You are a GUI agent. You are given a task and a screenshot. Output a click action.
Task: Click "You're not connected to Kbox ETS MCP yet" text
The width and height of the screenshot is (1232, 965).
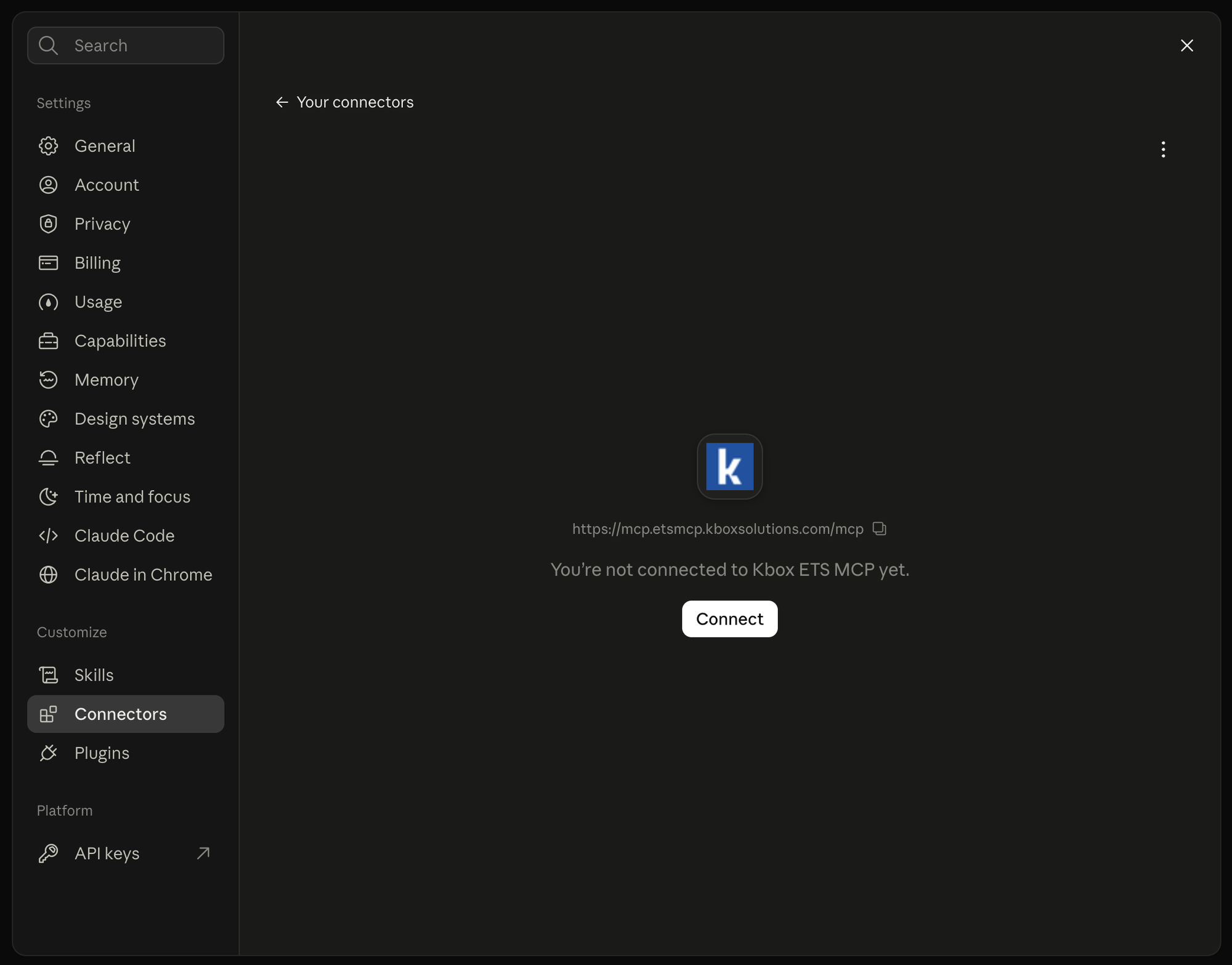tap(729, 570)
